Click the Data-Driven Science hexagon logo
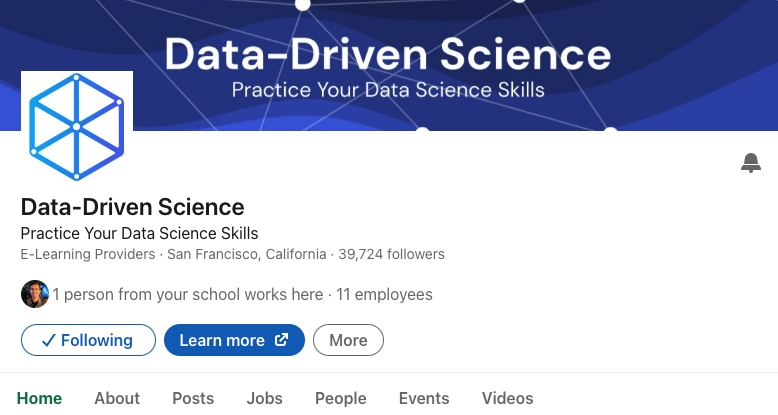The width and height of the screenshot is (778, 415). 77,127
